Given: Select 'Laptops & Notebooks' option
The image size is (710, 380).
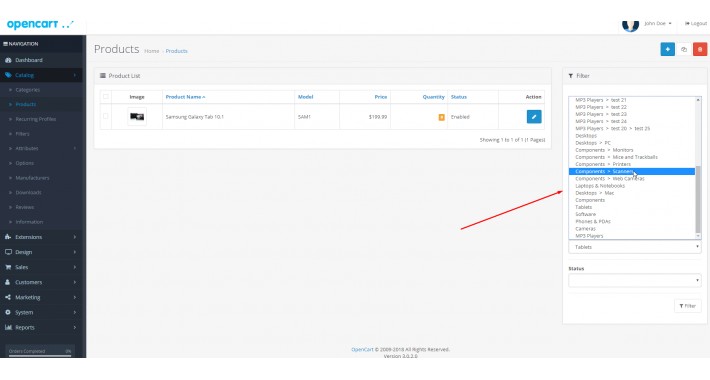Looking at the screenshot, I should coord(632,186).
